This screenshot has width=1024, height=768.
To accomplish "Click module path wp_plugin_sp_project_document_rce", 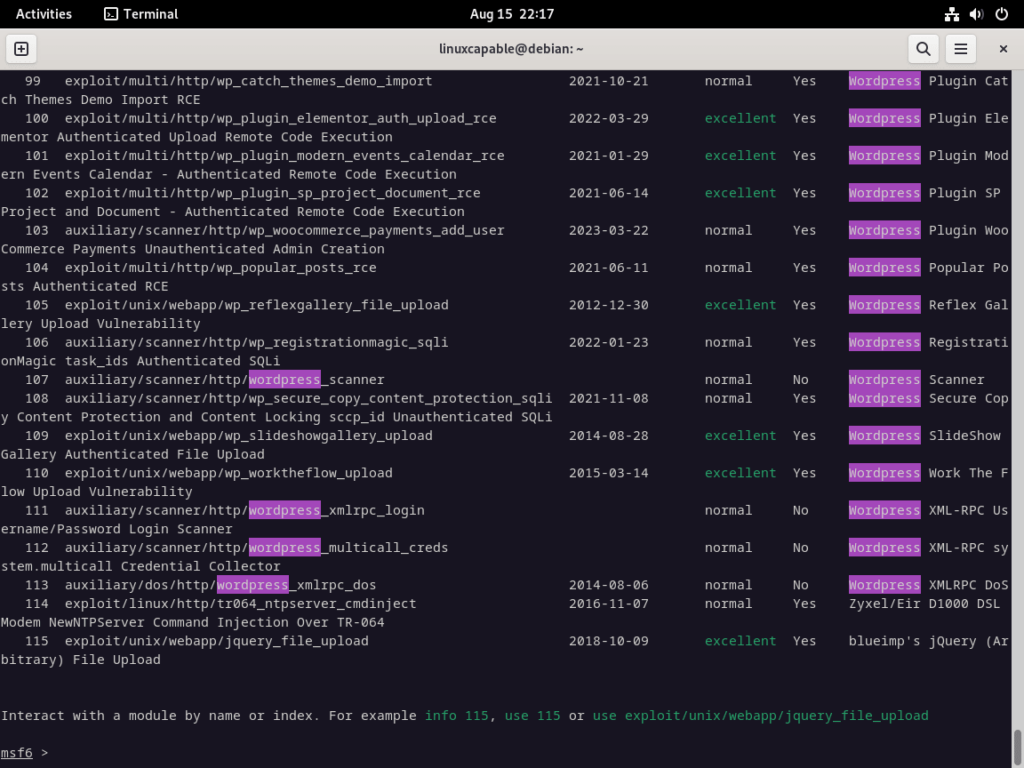I will pos(272,193).
